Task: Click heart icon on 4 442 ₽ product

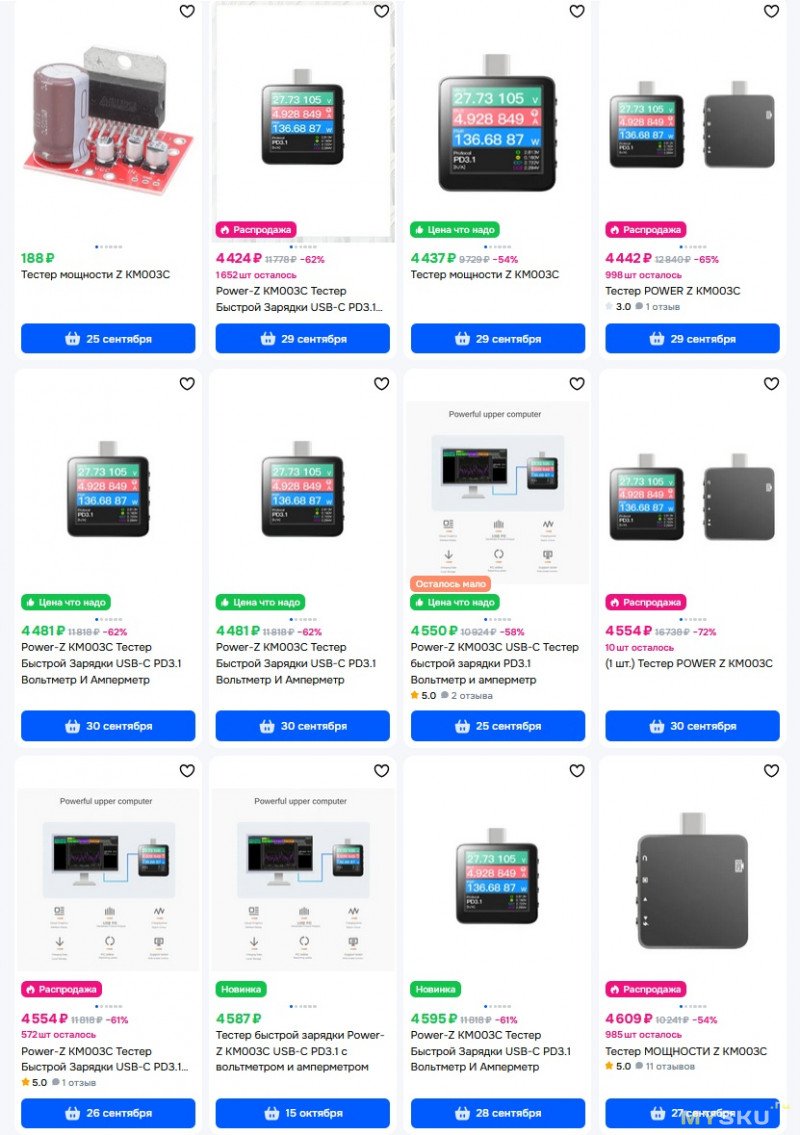Action: click(771, 11)
